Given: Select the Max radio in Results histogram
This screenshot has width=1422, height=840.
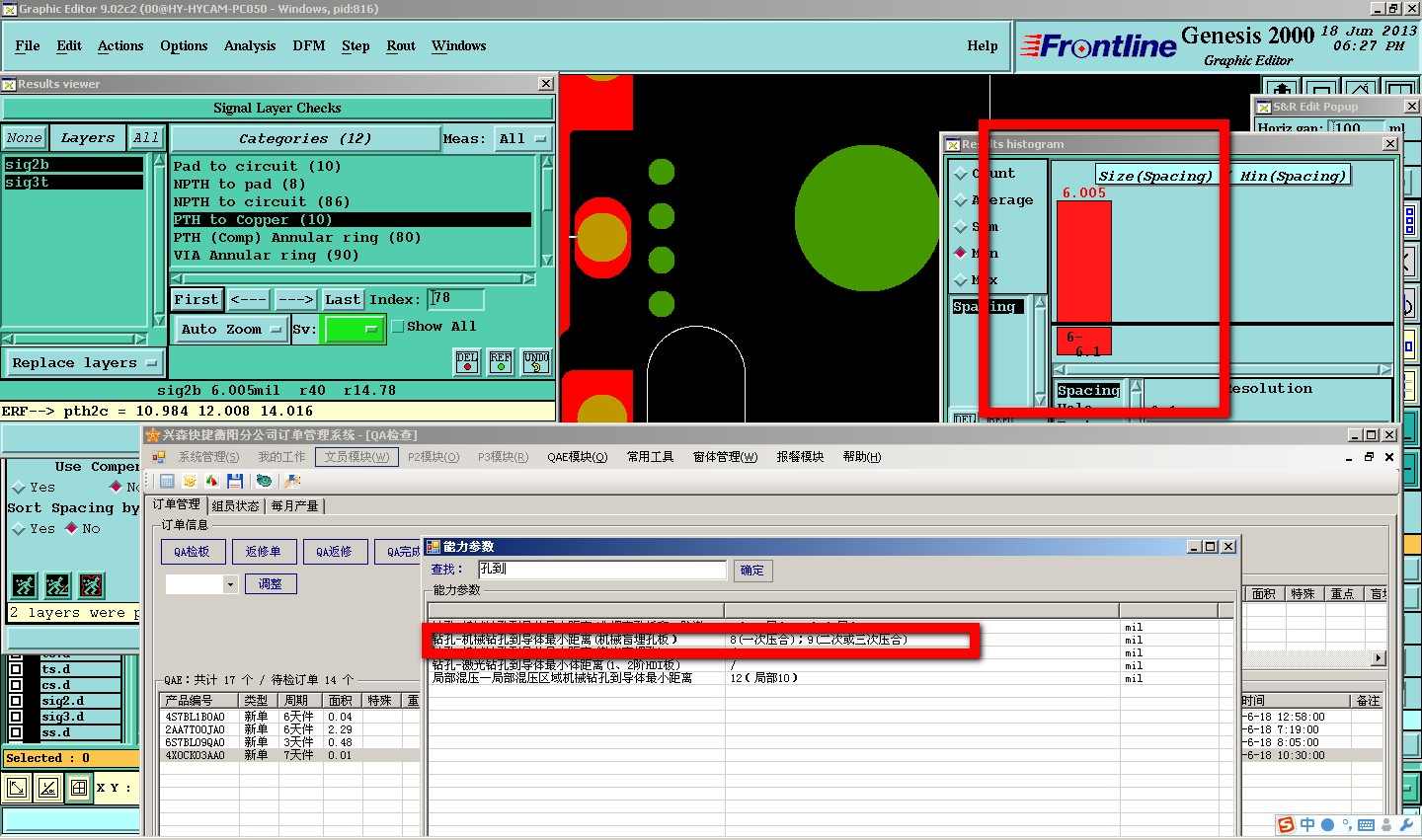Looking at the screenshot, I should pos(961,280).
